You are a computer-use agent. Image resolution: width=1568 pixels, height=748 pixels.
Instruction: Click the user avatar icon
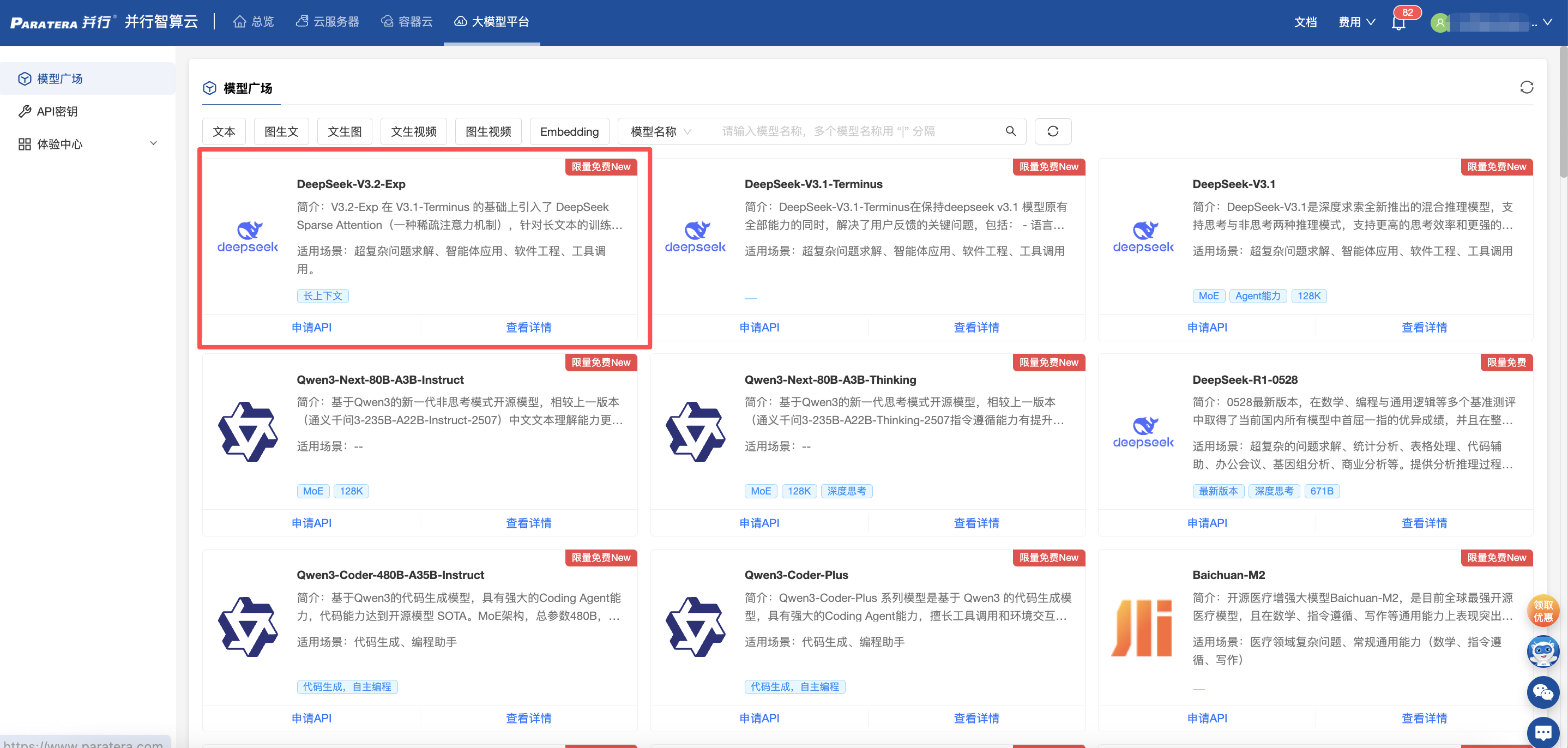coord(1439,23)
